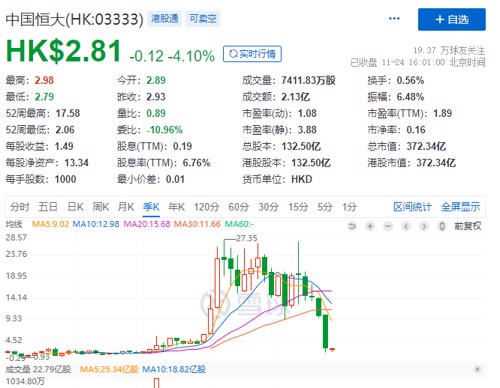Click the 27.35 peak price marker
Image resolution: width=500 pixels, height=388 pixels.
pyautogui.click(x=247, y=238)
